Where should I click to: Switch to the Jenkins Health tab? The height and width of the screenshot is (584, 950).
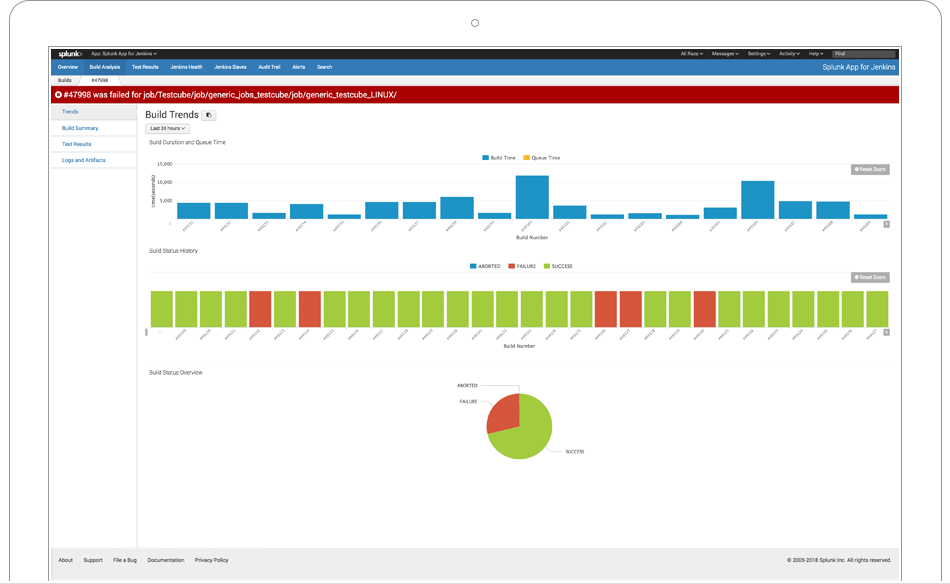[186, 67]
